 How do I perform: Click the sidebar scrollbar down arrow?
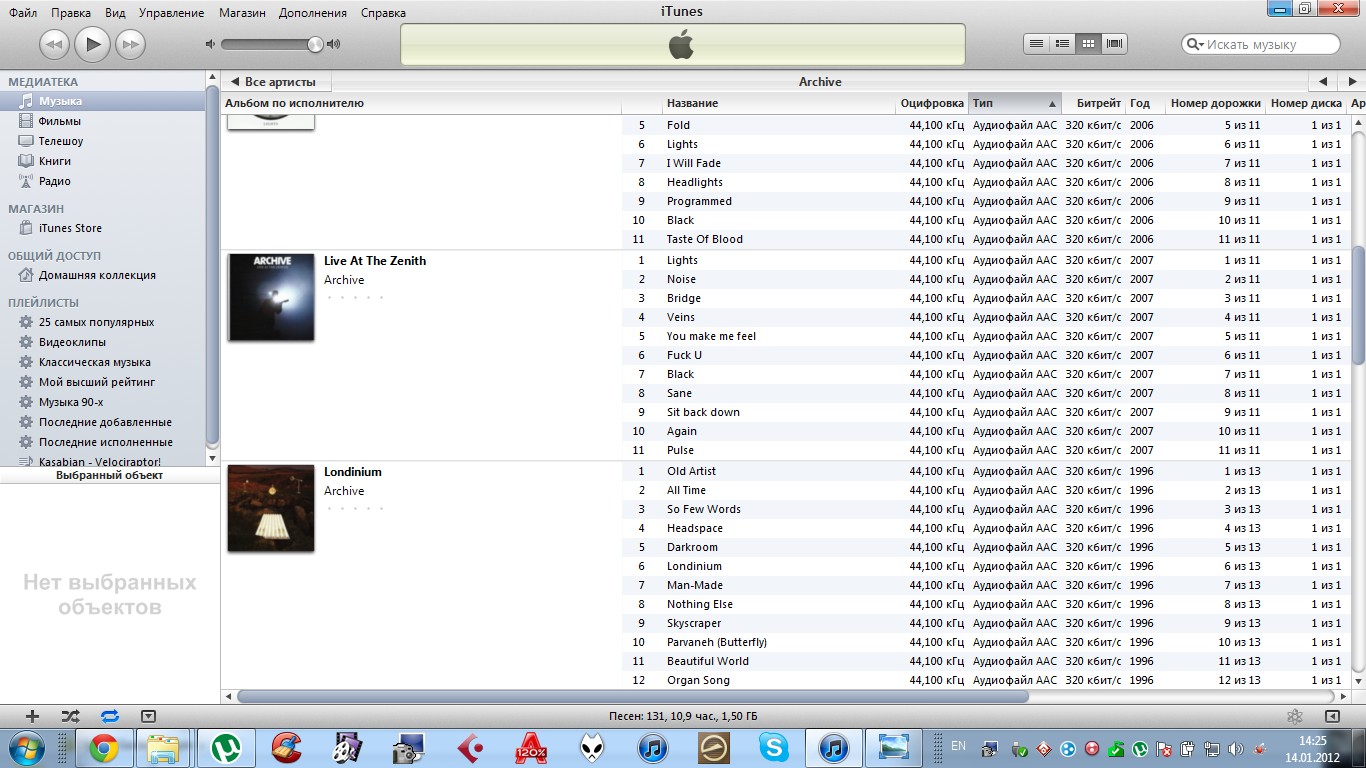coord(212,458)
